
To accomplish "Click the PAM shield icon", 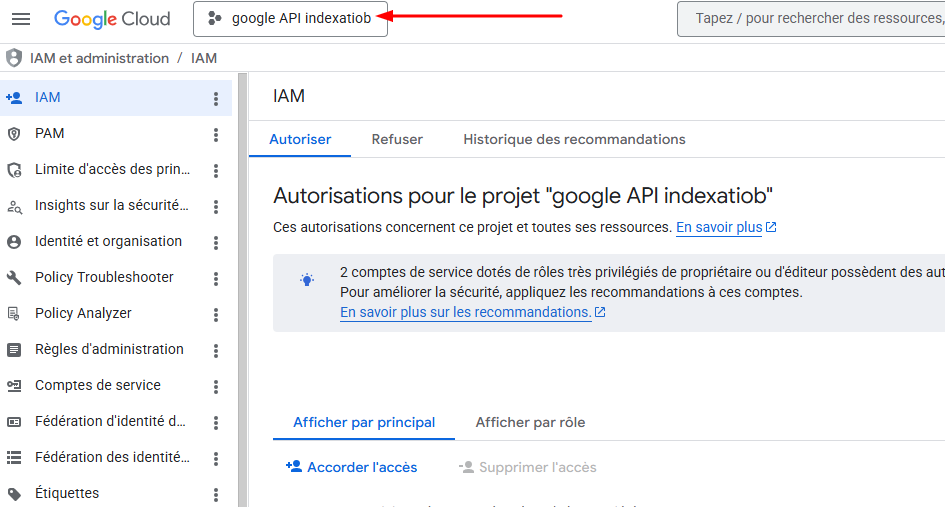I will 14,134.
